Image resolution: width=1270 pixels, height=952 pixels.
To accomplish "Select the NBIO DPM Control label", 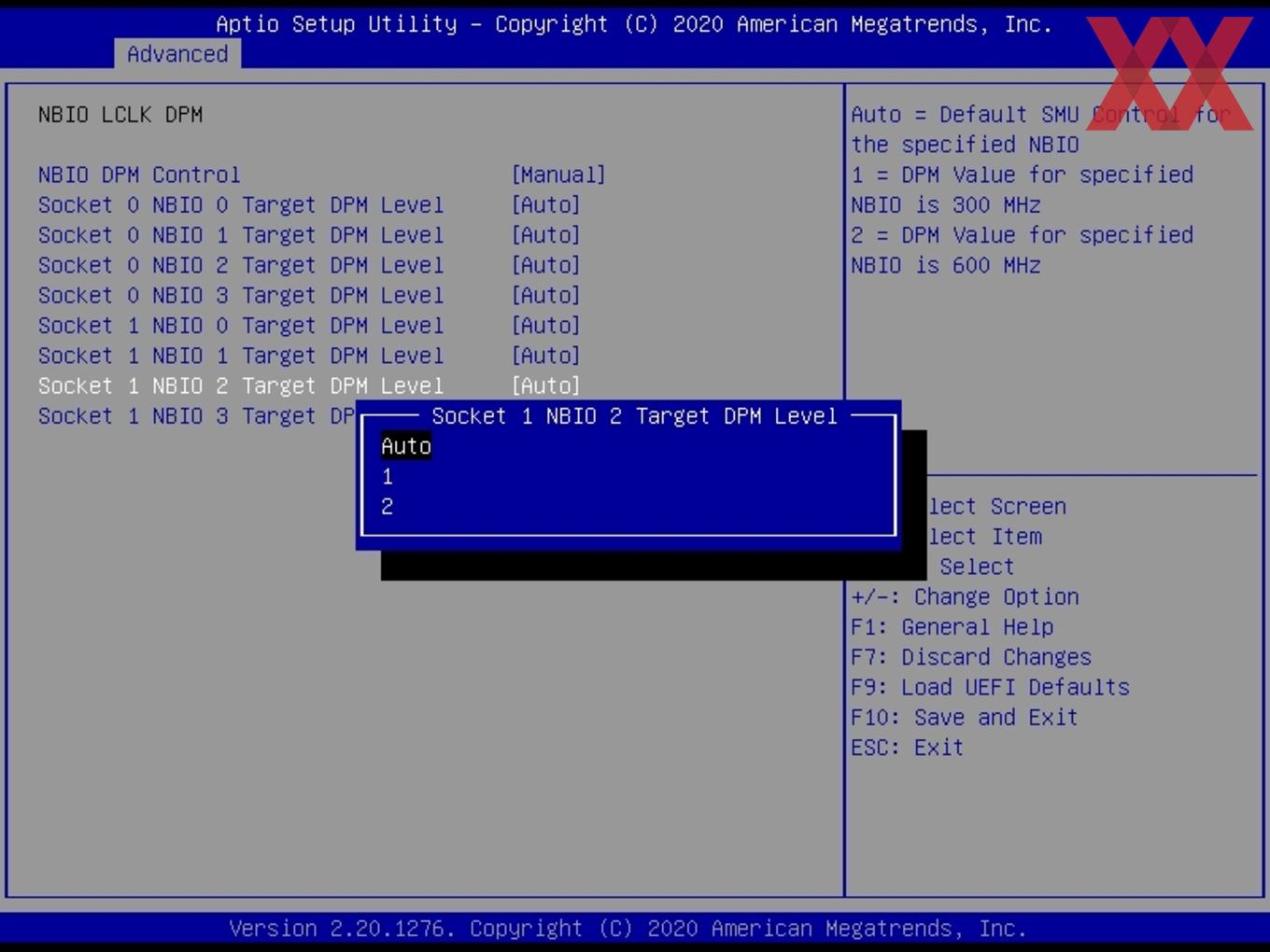I will 139,175.
